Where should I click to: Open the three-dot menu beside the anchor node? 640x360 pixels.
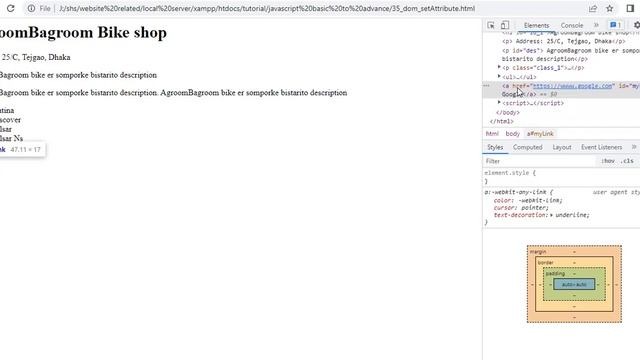pyautogui.click(x=487, y=86)
